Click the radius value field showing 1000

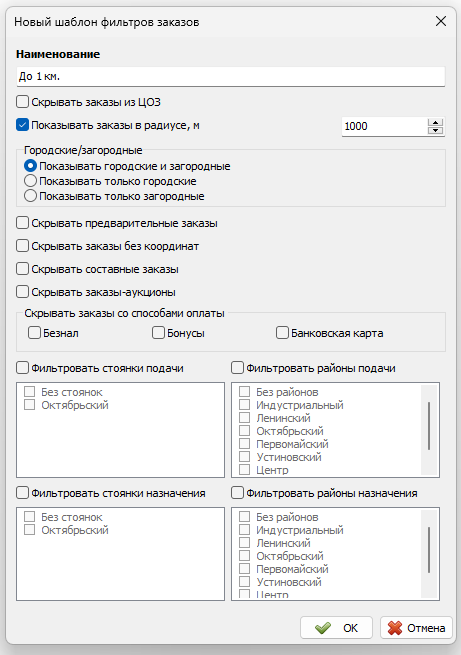coord(384,126)
